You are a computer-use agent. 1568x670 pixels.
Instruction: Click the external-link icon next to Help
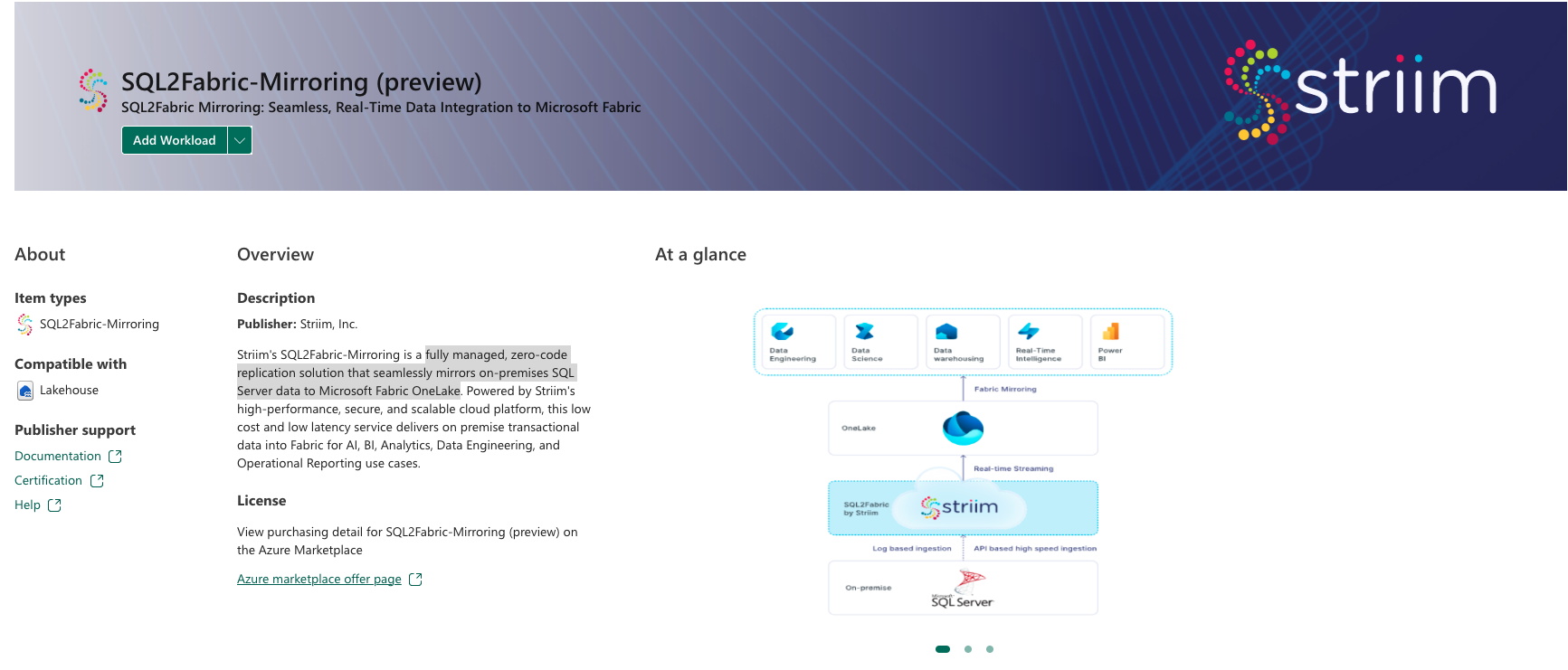[x=54, y=505]
